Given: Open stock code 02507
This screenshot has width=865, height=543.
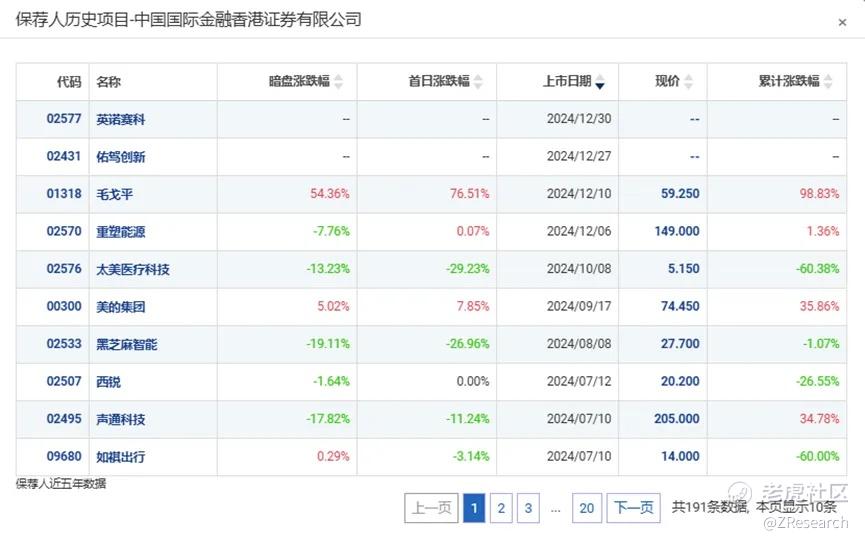Looking at the screenshot, I should click(64, 381).
